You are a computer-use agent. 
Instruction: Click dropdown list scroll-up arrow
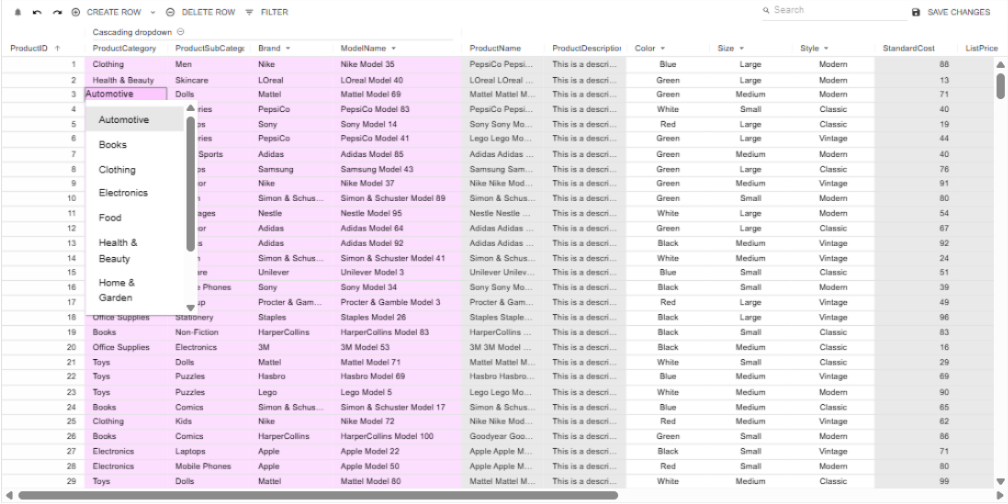coord(190,108)
